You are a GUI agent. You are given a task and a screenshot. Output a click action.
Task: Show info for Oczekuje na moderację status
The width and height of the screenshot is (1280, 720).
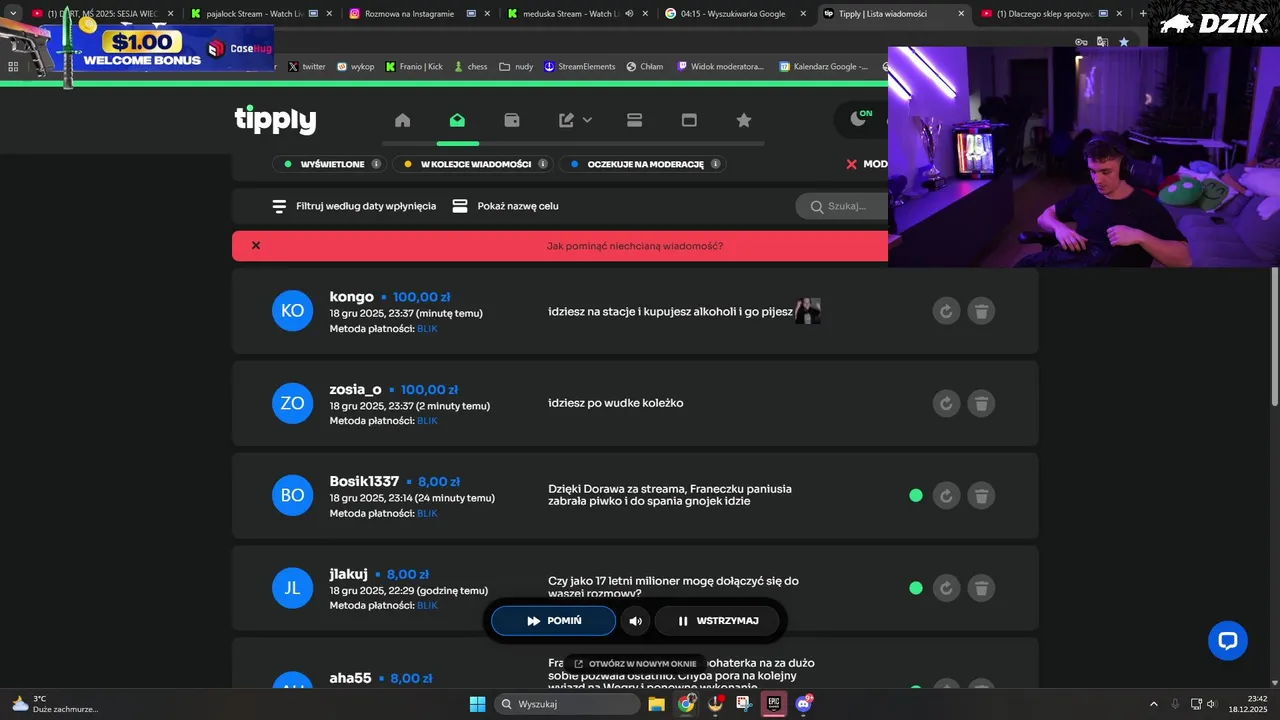716,164
